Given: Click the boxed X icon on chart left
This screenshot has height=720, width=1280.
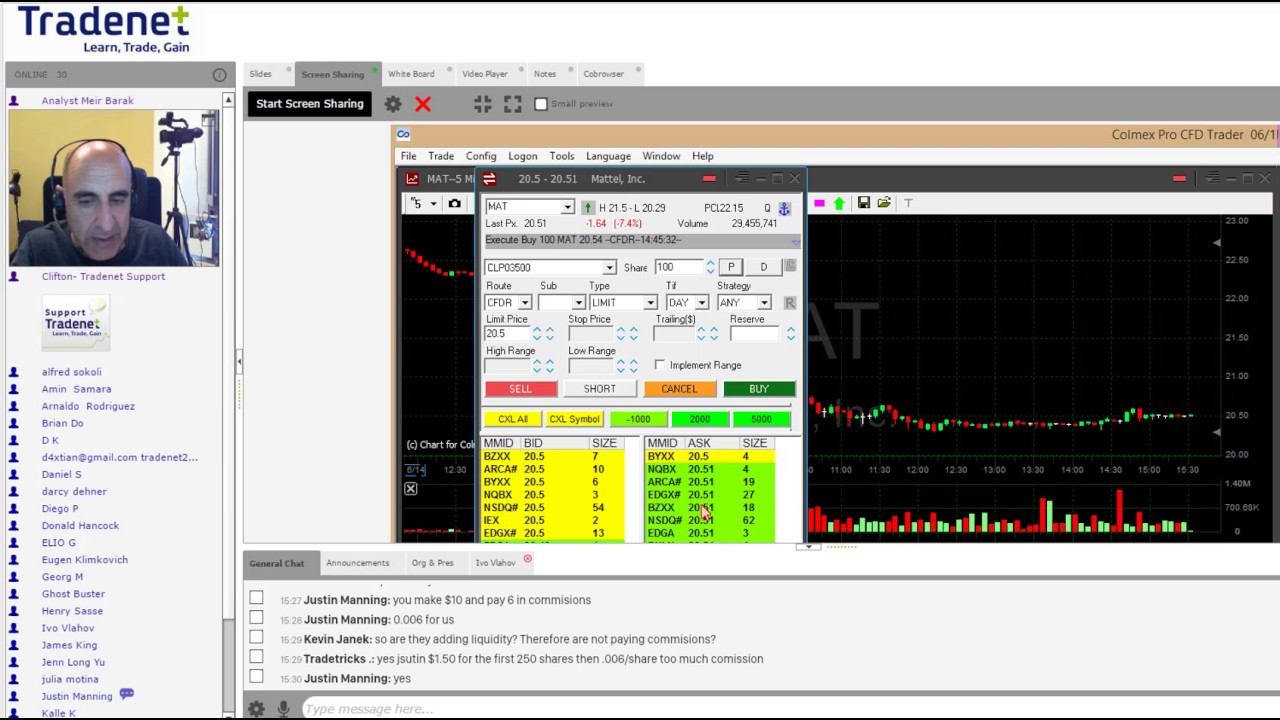Looking at the screenshot, I should (x=410, y=489).
